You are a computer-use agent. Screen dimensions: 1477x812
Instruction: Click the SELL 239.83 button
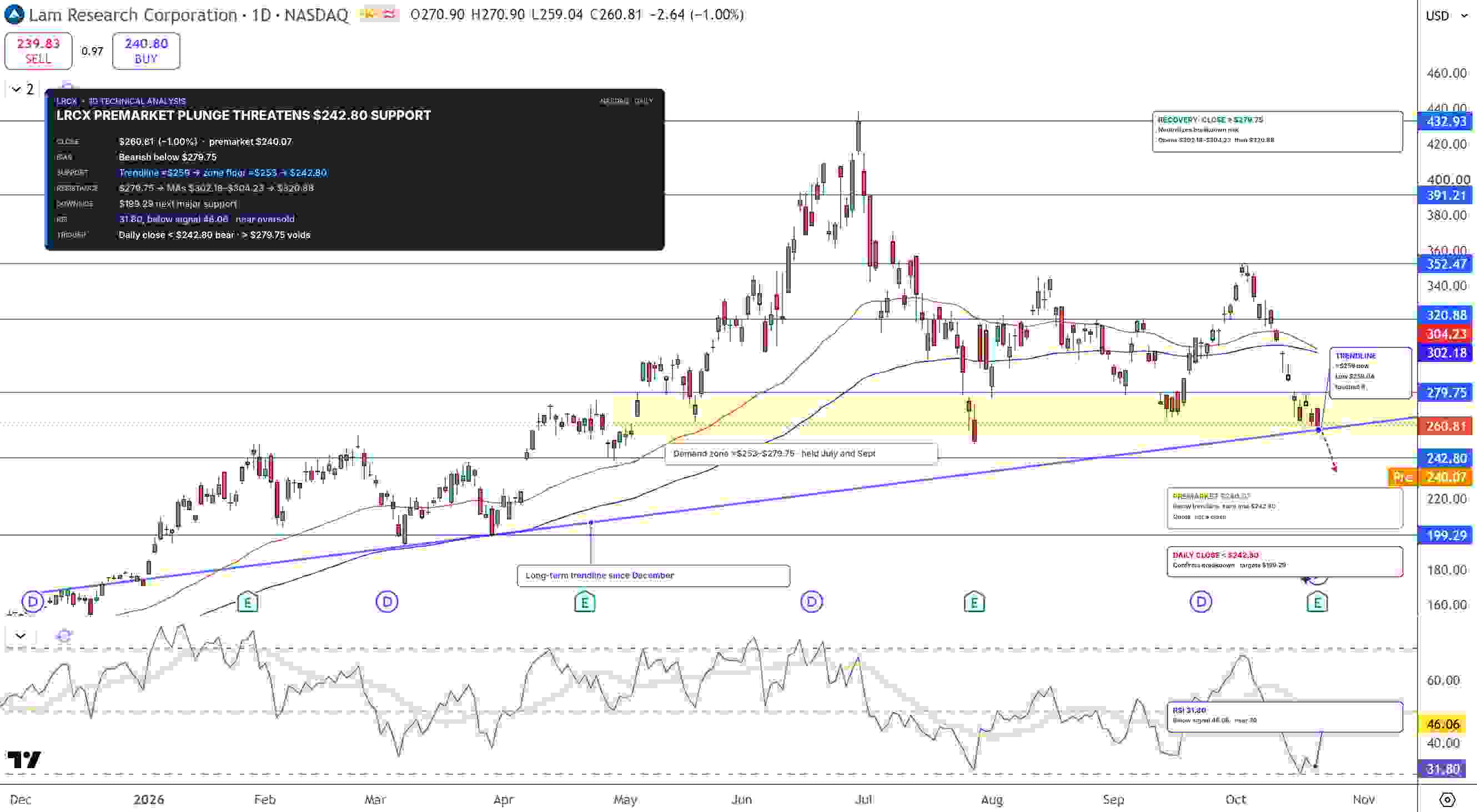click(x=38, y=51)
